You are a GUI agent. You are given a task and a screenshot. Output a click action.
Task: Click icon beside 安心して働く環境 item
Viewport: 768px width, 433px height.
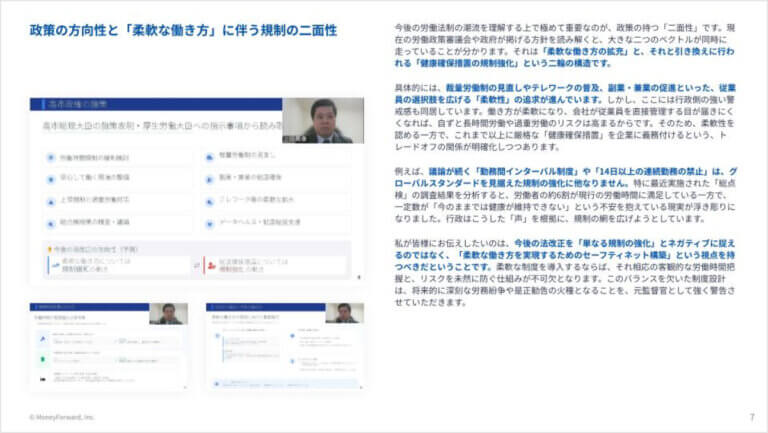(50, 179)
